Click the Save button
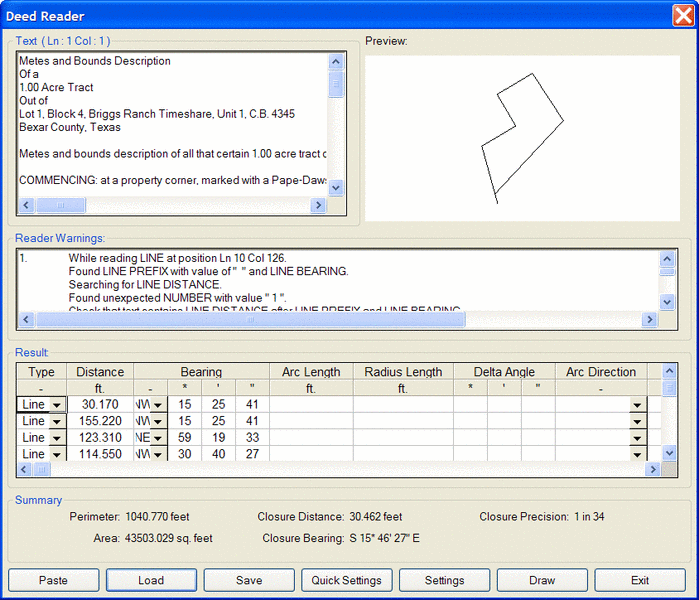This screenshot has height=600, width=699. (x=249, y=580)
